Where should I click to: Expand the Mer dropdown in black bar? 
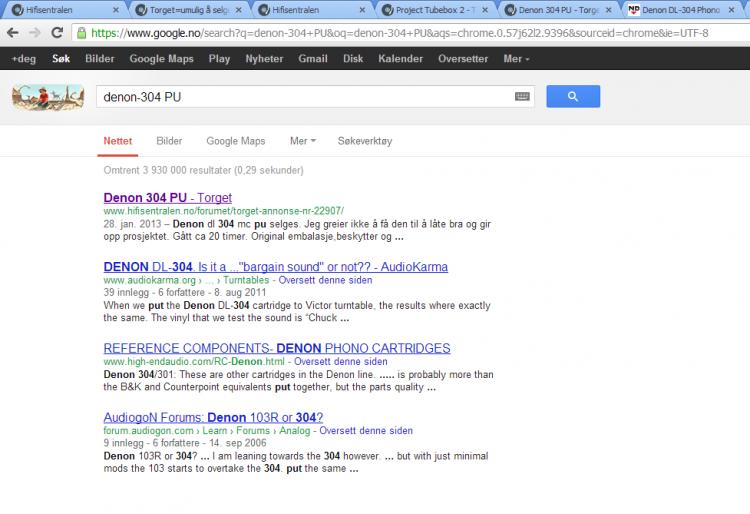tap(516, 59)
